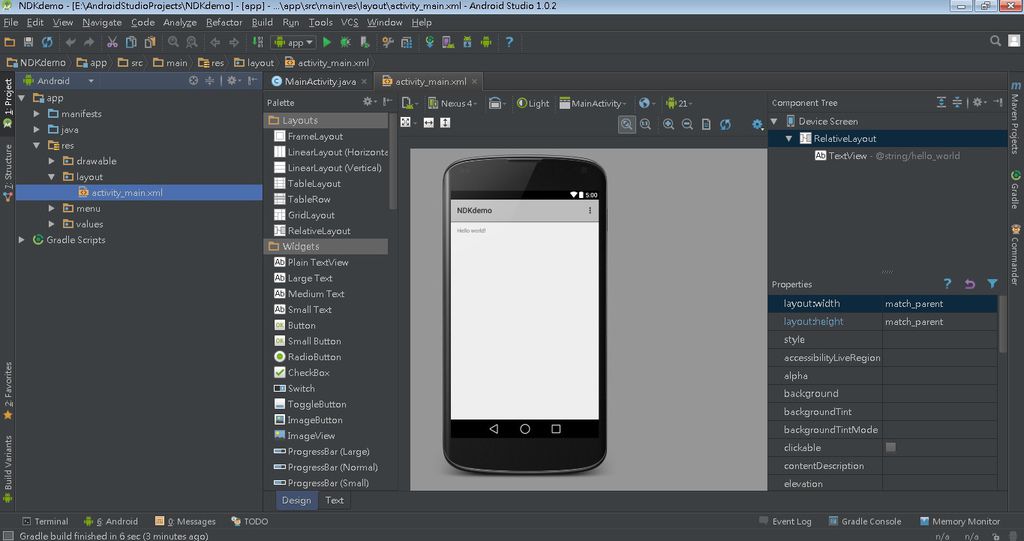
Task: Open the Build menu
Action: pos(262,22)
